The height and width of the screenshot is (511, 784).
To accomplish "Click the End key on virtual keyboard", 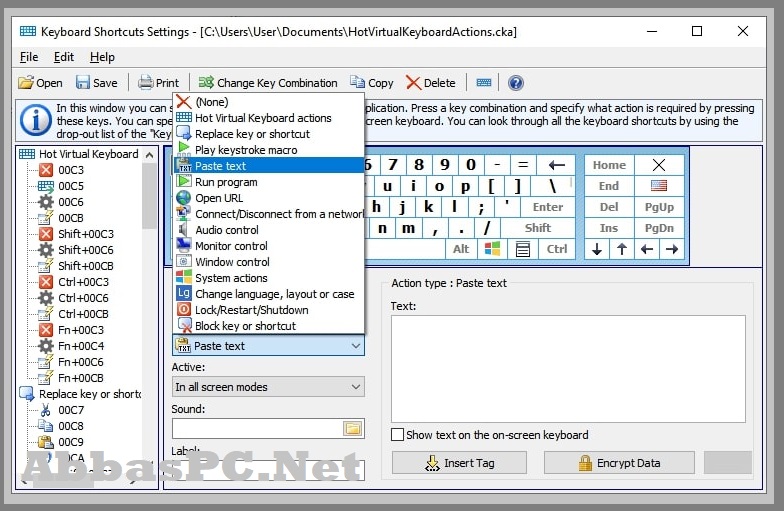I will click(x=610, y=186).
